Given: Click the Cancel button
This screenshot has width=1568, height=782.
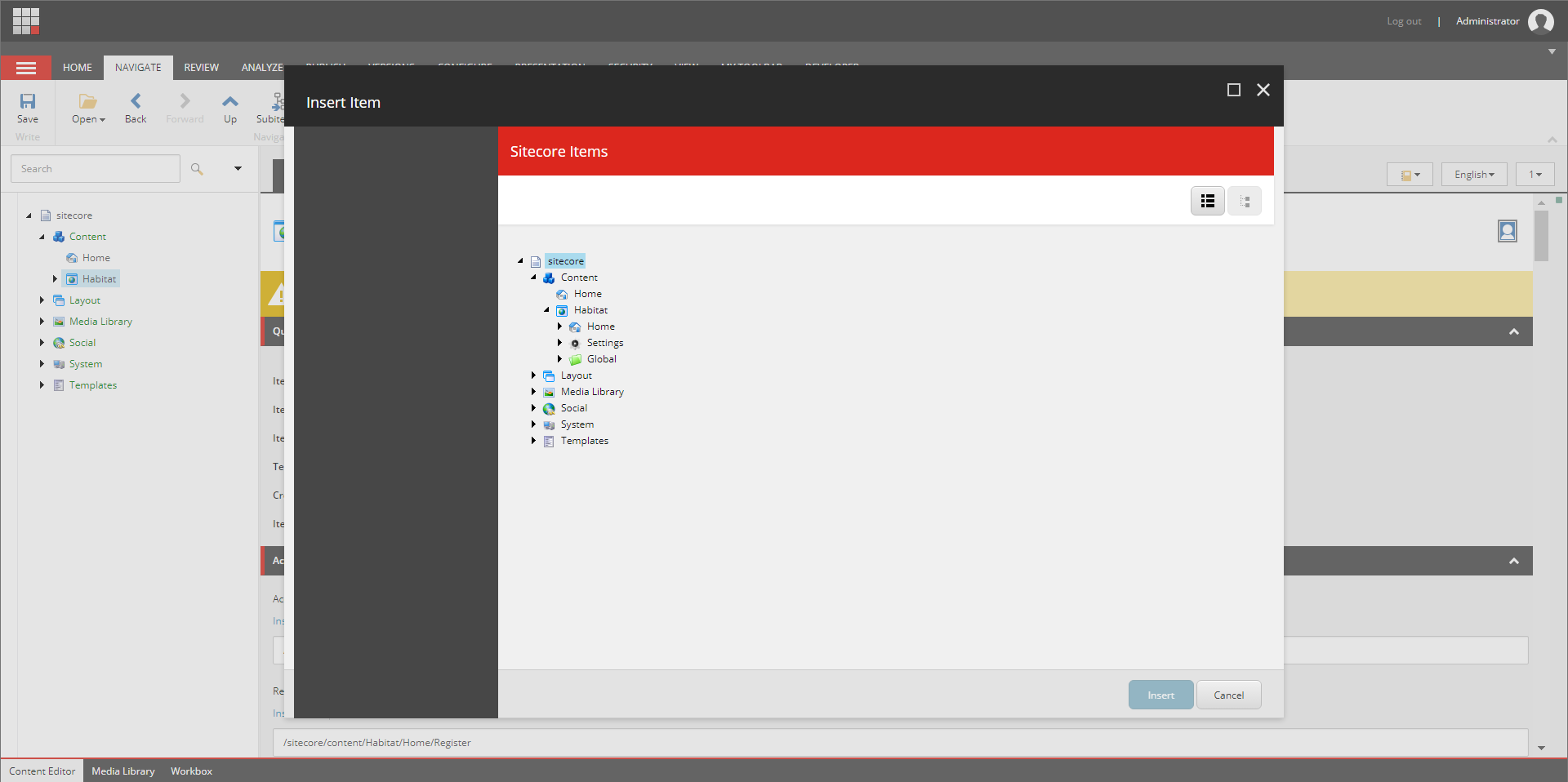Looking at the screenshot, I should (1229, 695).
